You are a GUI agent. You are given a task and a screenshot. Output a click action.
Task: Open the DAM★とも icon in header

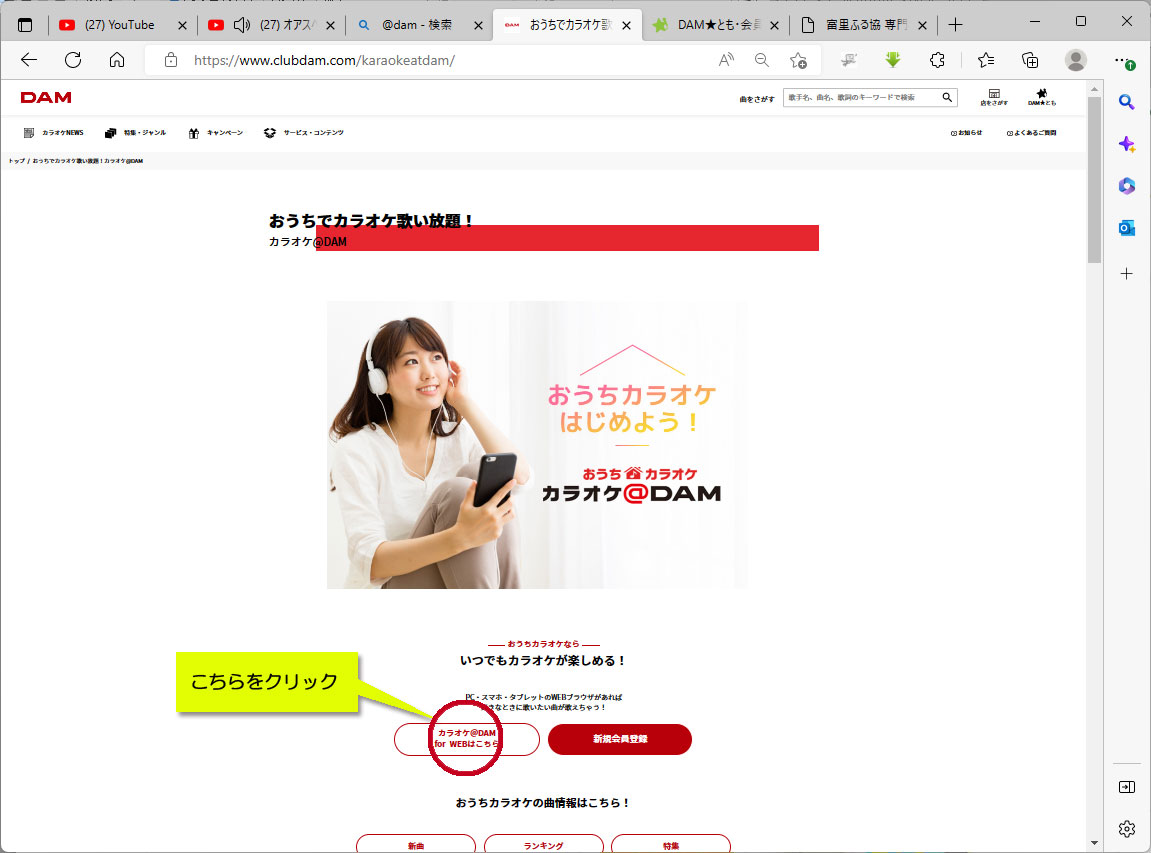coord(1042,97)
